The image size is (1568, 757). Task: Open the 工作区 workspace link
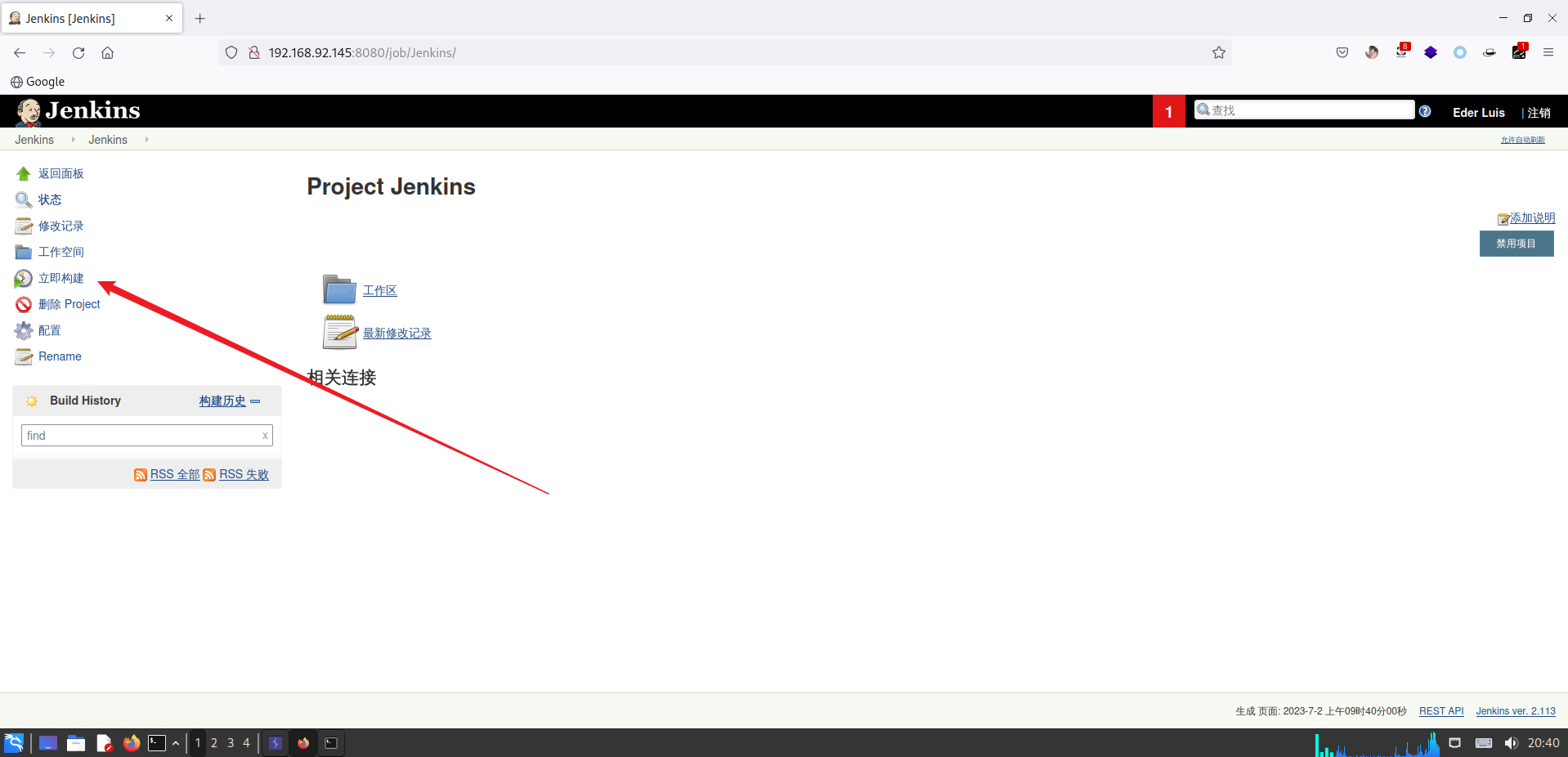(x=379, y=291)
